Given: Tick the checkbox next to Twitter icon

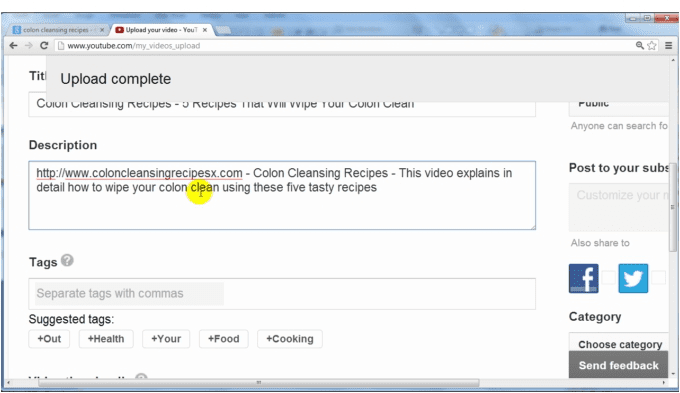Looking at the screenshot, I should (658, 278).
